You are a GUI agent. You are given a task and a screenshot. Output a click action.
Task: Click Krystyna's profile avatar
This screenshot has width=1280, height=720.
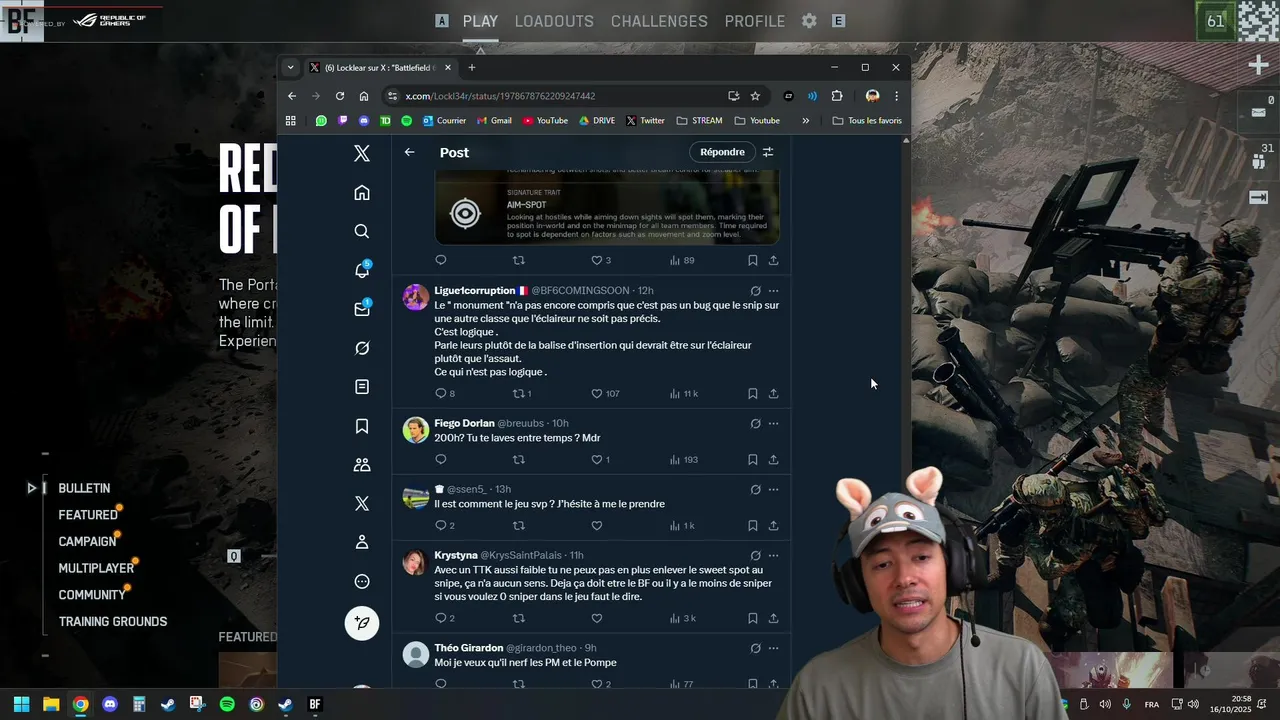[416, 562]
